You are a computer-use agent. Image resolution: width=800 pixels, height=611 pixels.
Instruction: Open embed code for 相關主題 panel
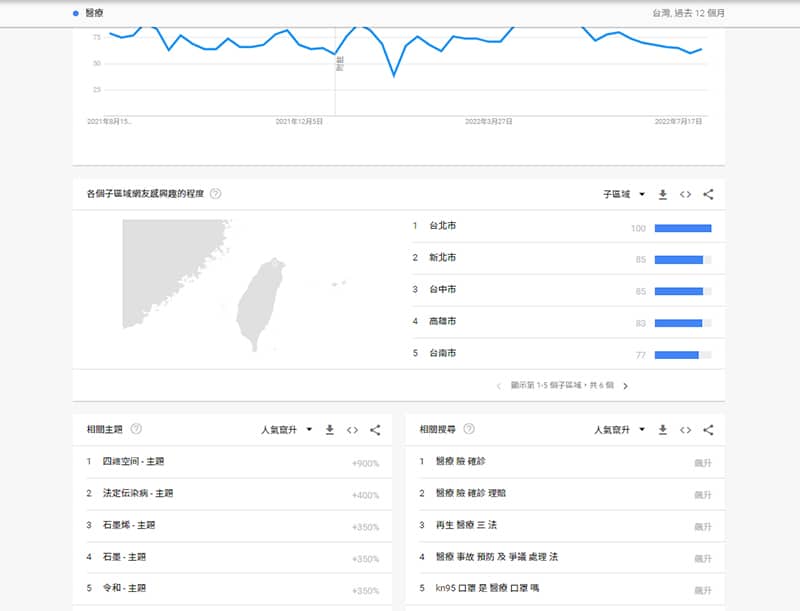pos(352,430)
